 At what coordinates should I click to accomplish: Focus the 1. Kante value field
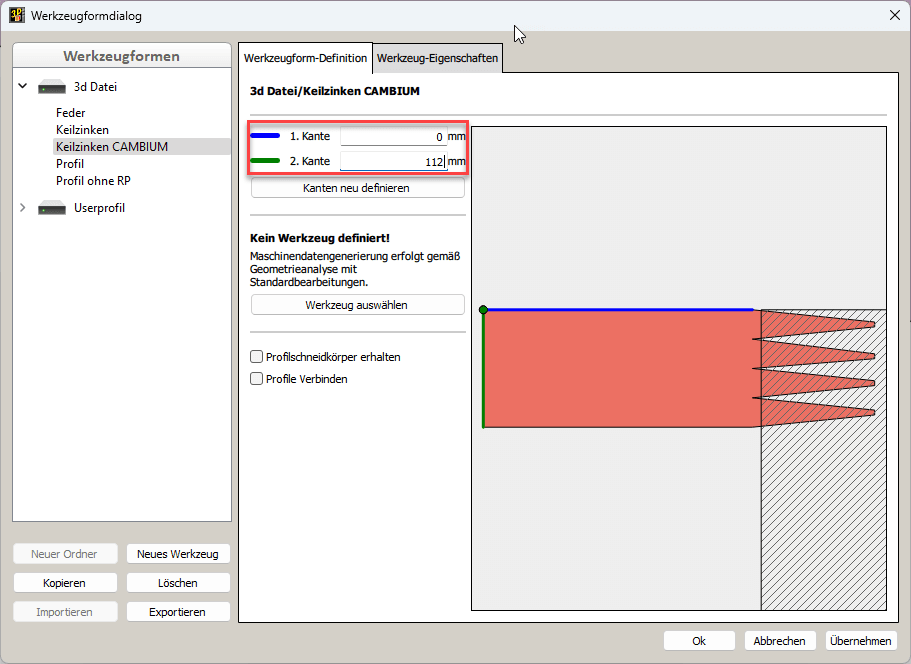click(392, 136)
